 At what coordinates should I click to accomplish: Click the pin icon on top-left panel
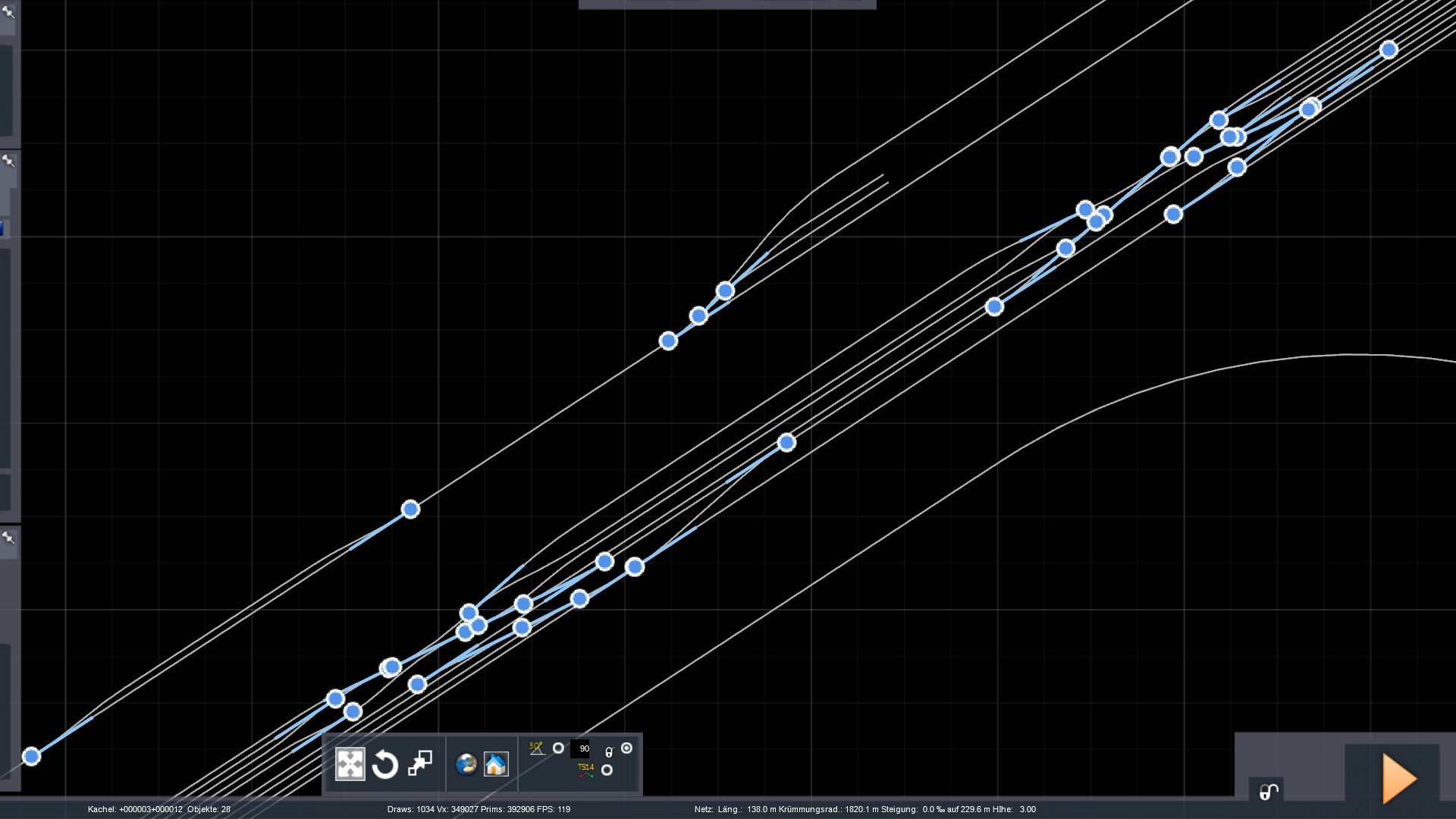[8, 11]
